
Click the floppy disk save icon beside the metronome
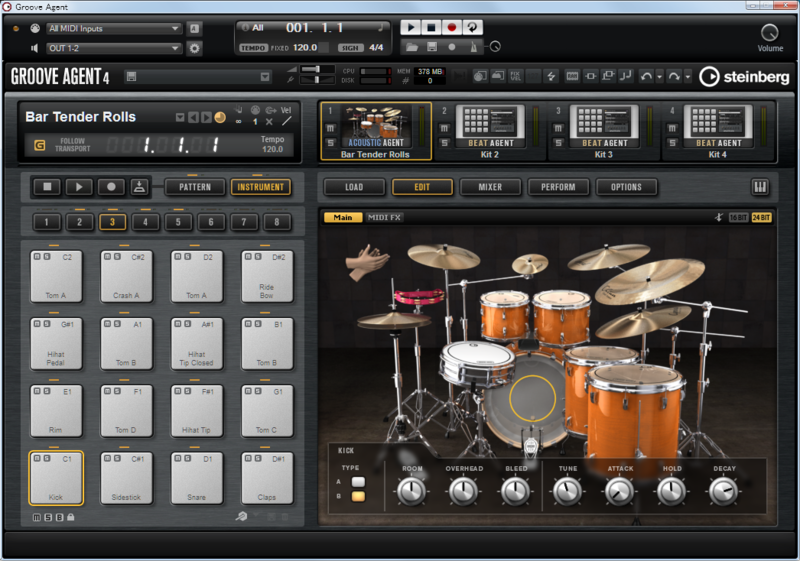point(432,47)
